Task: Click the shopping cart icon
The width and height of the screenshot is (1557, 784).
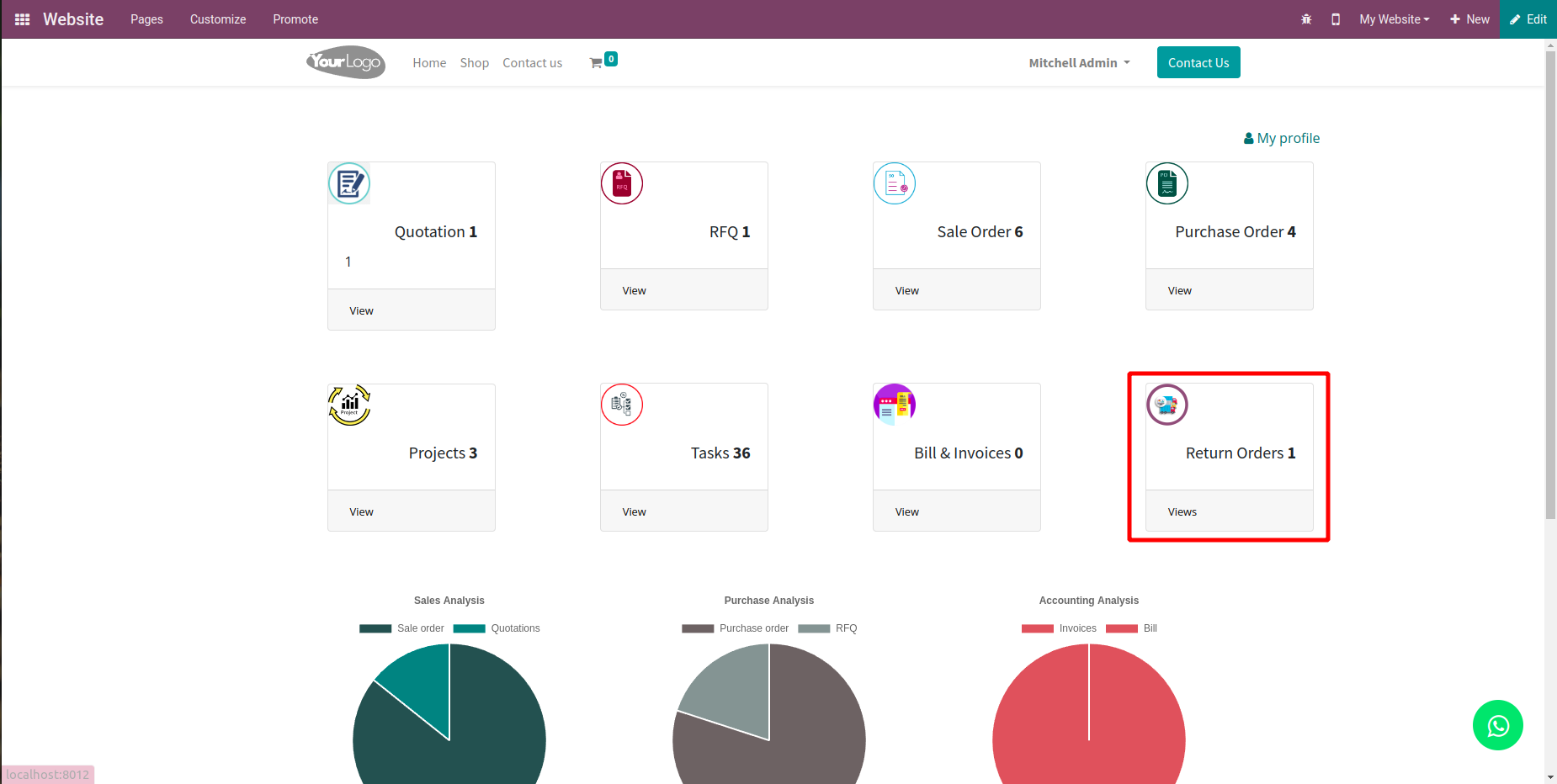Action: click(x=596, y=63)
